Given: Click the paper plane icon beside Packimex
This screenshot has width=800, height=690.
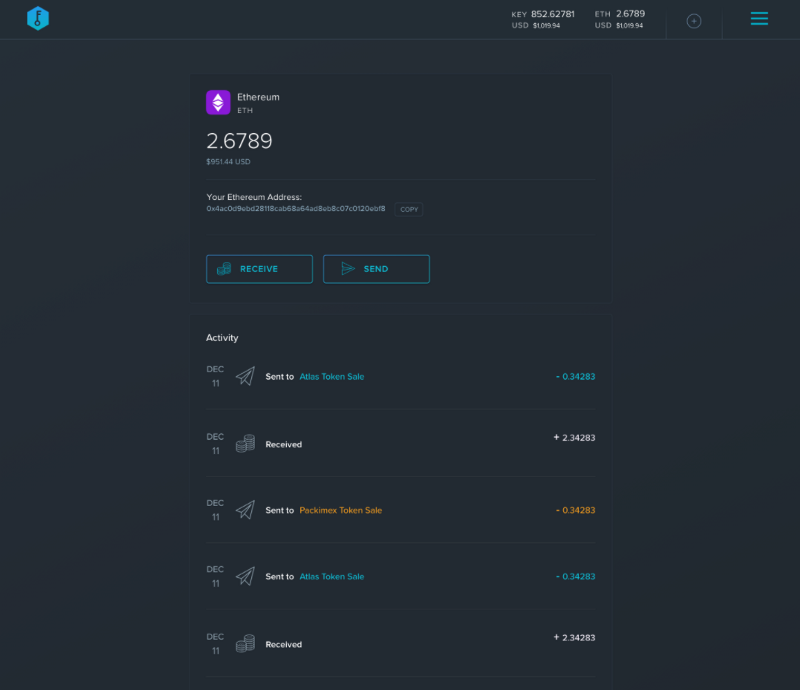Looking at the screenshot, I should (x=245, y=510).
